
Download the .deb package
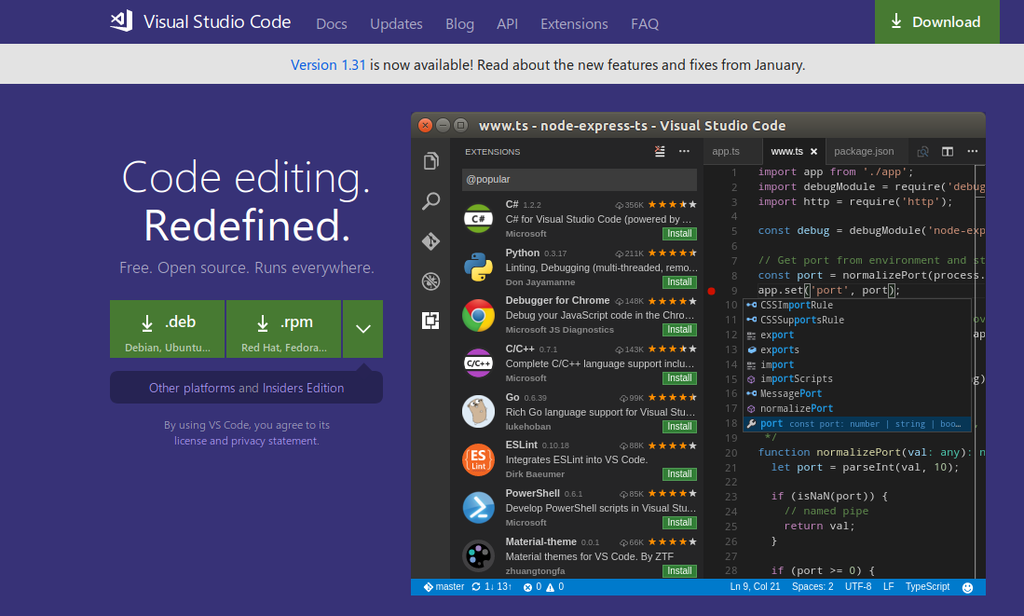[167, 329]
